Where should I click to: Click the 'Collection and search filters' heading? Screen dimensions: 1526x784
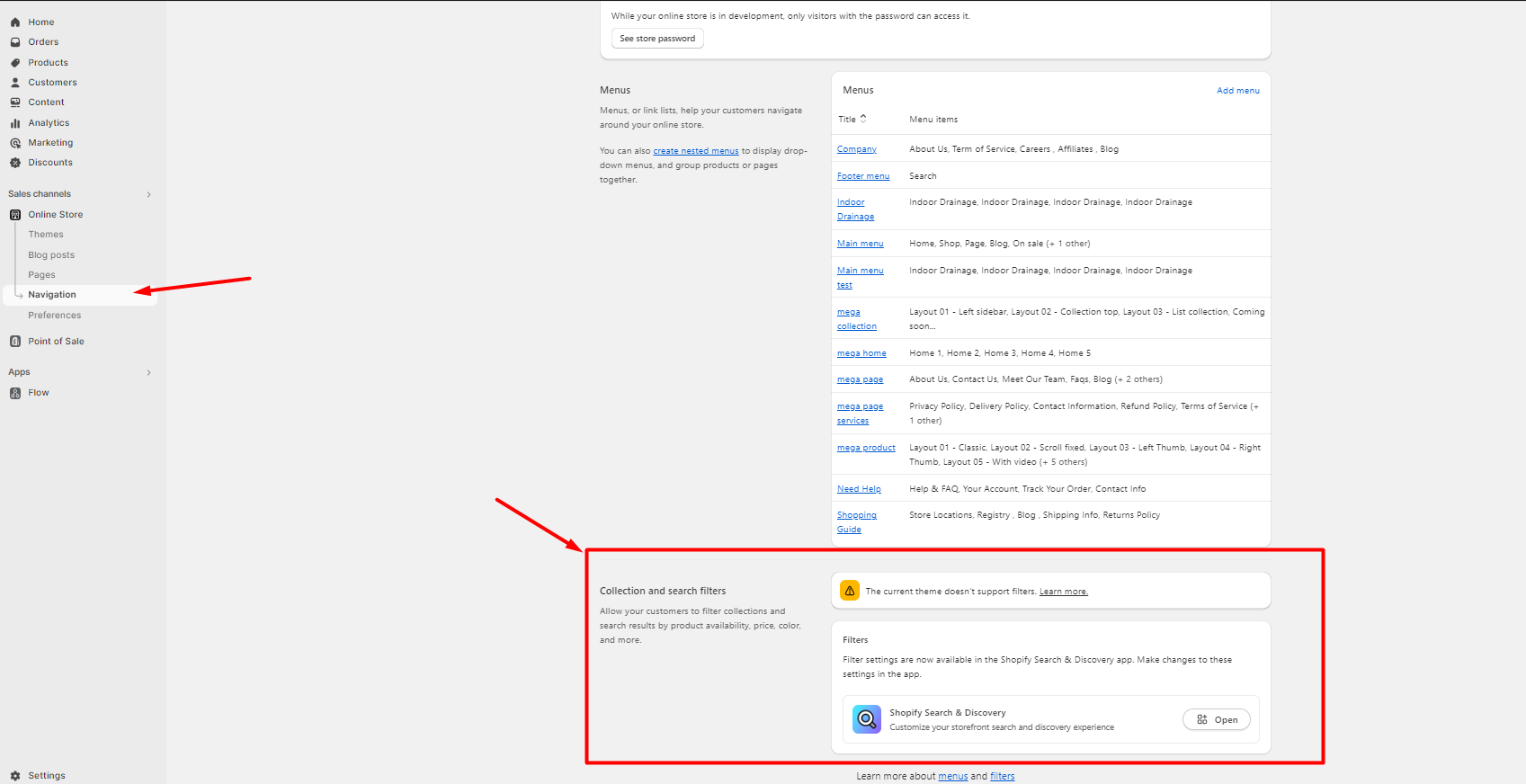pos(663,591)
